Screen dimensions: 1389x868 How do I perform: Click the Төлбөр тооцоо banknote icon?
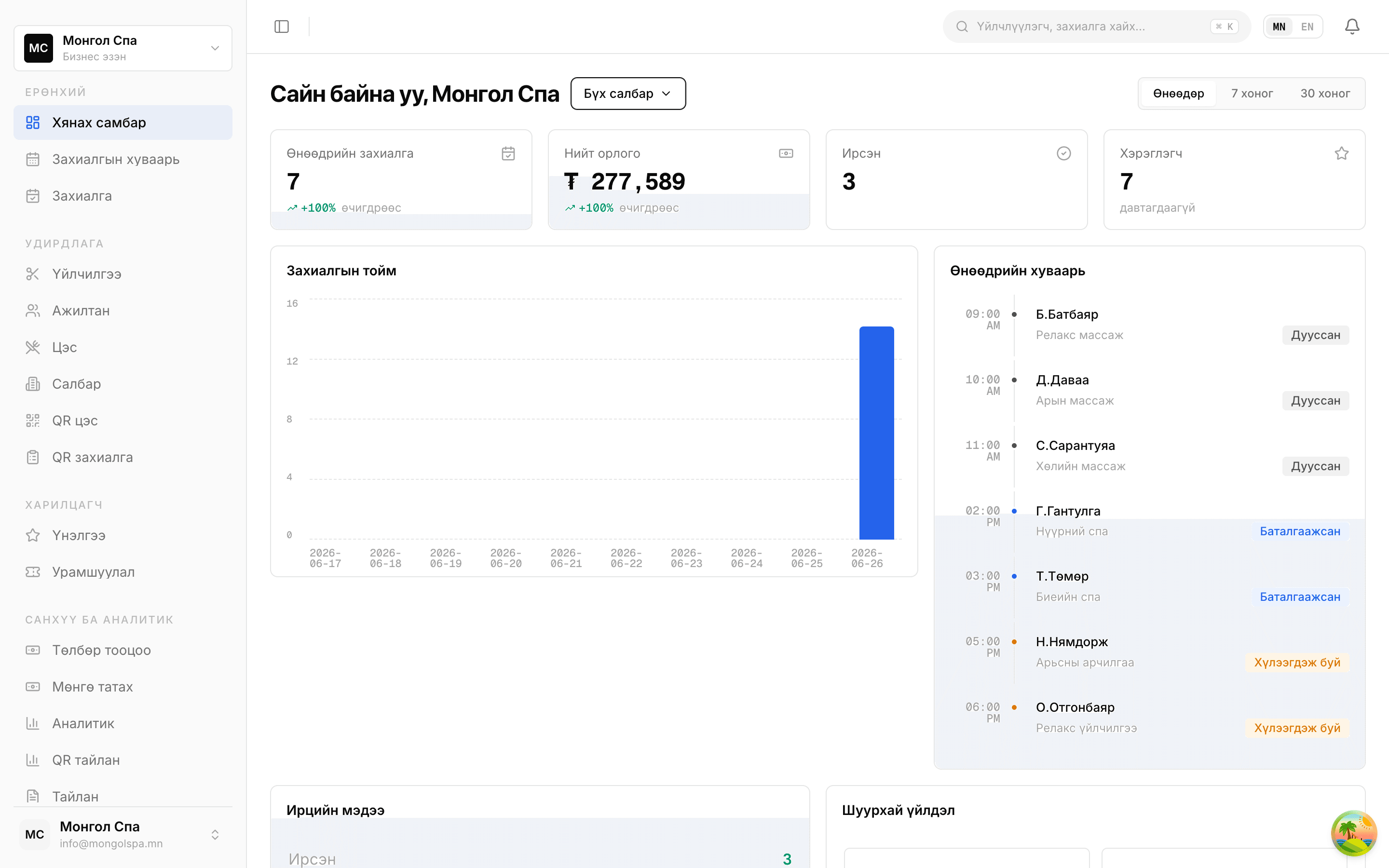coord(33,650)
